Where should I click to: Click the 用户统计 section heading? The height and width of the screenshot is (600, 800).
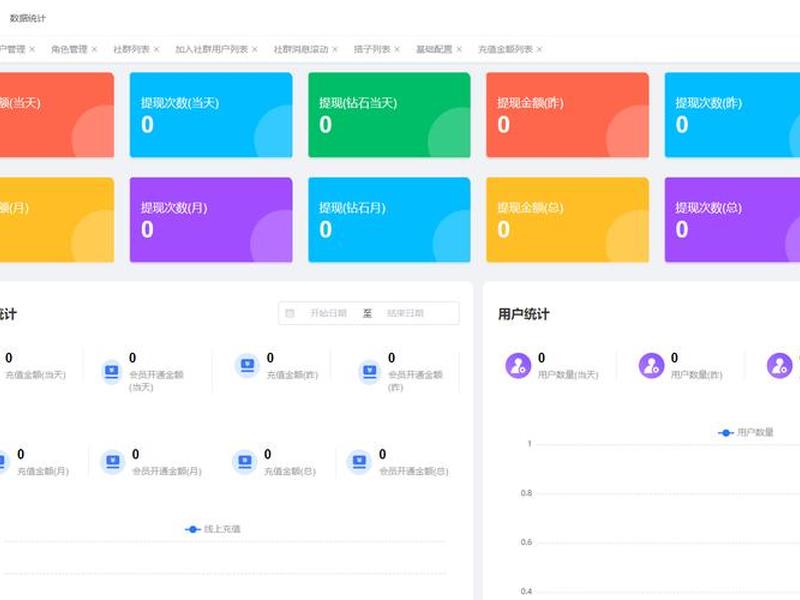(523, 314)
